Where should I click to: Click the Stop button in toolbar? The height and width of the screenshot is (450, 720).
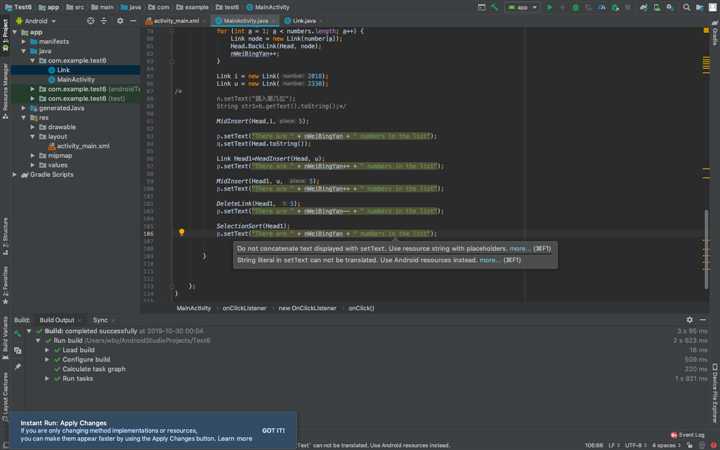tap(628, 7)
